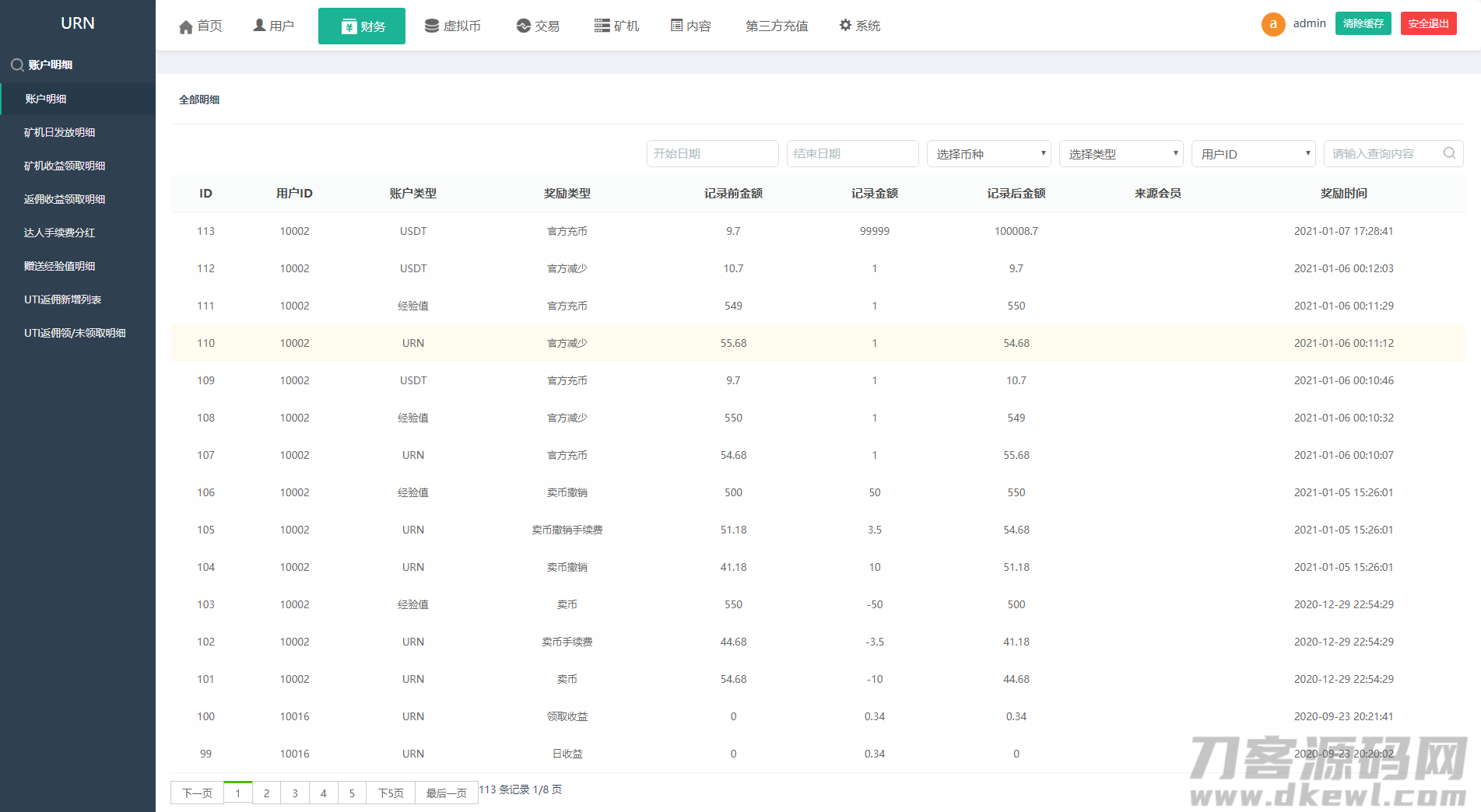Click the red 安全退出 button
Image resolution: width=1481 pixels, height=812 pixels.
coord(1428,23)
